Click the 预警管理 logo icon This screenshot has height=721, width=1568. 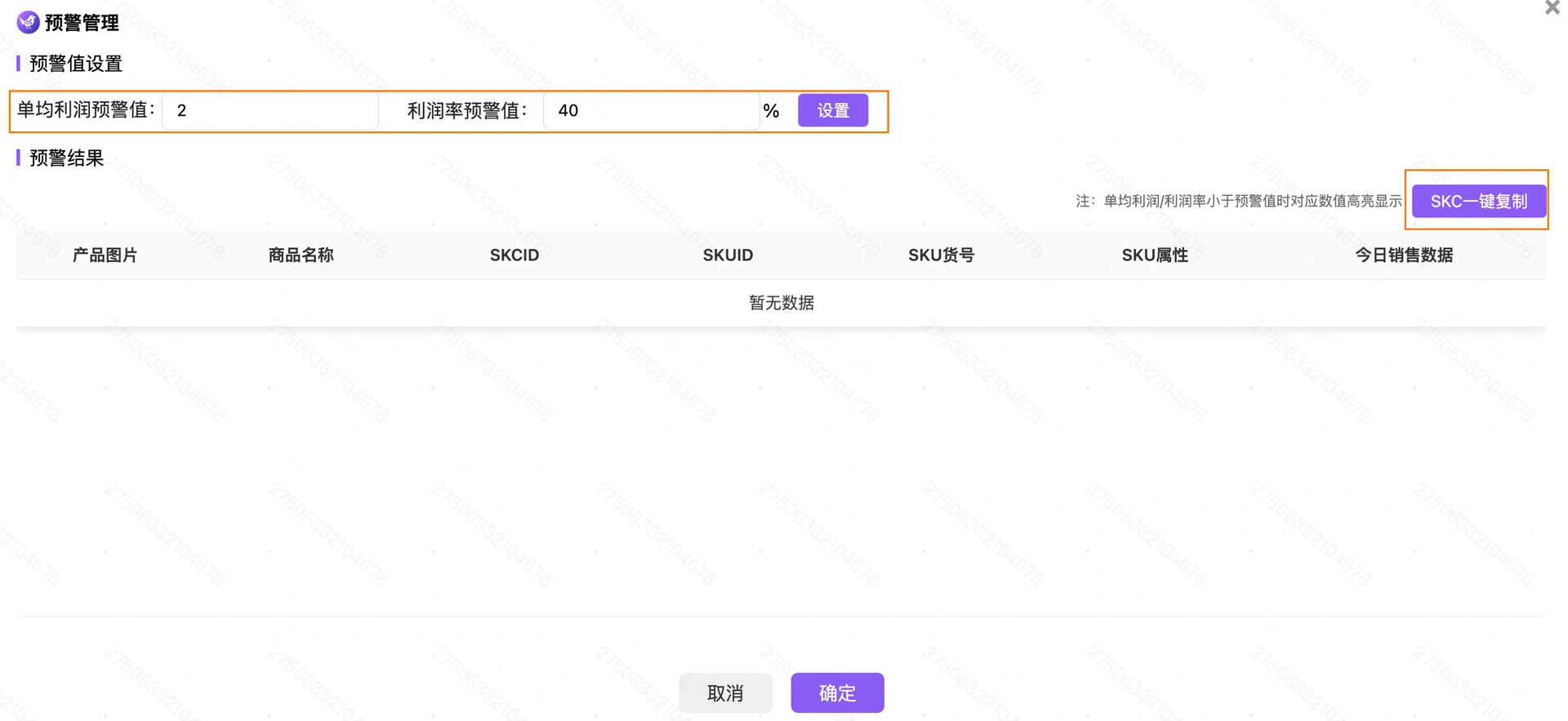[x=28, y=22]
